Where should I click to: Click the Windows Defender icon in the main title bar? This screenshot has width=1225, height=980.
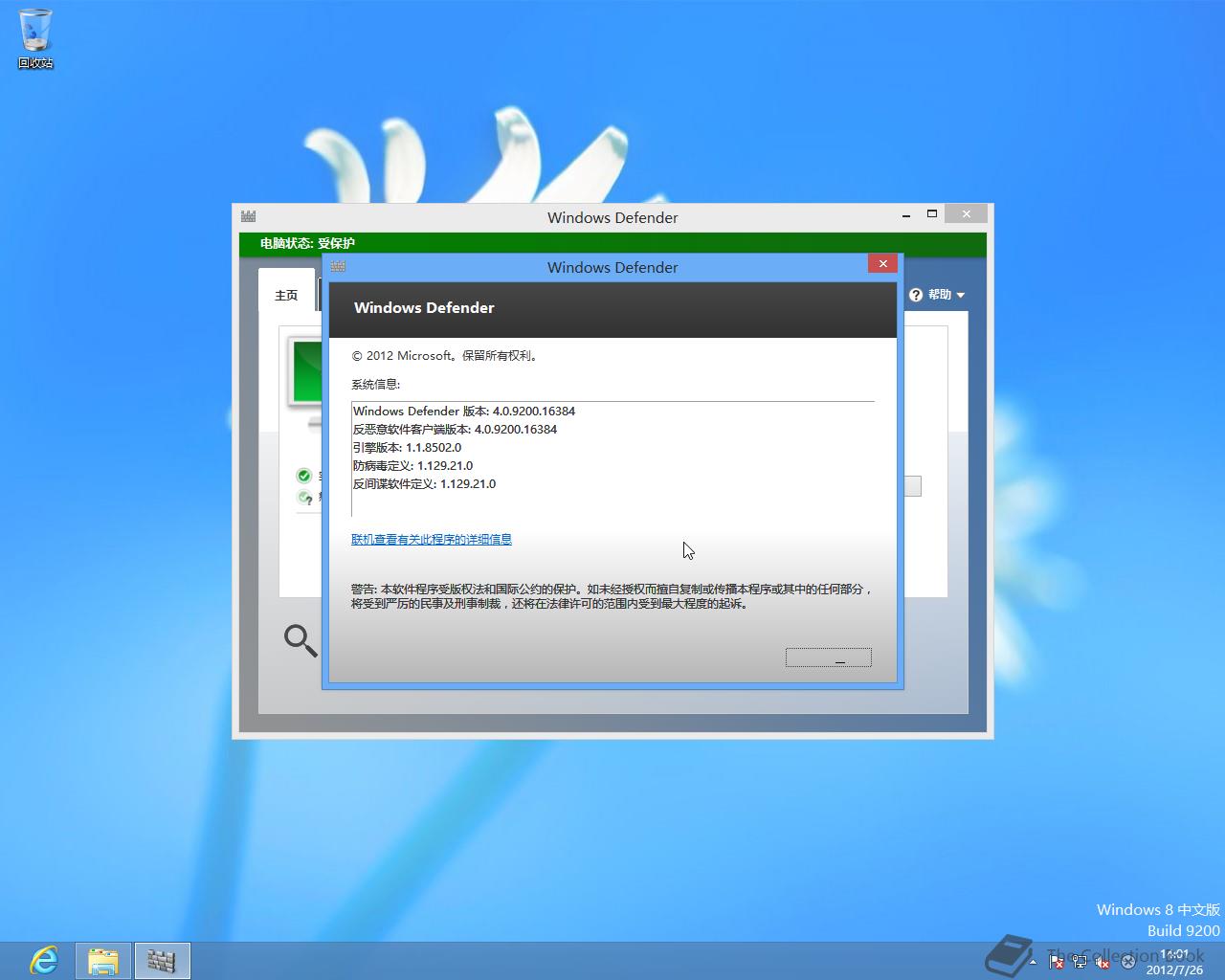(248, 216)
